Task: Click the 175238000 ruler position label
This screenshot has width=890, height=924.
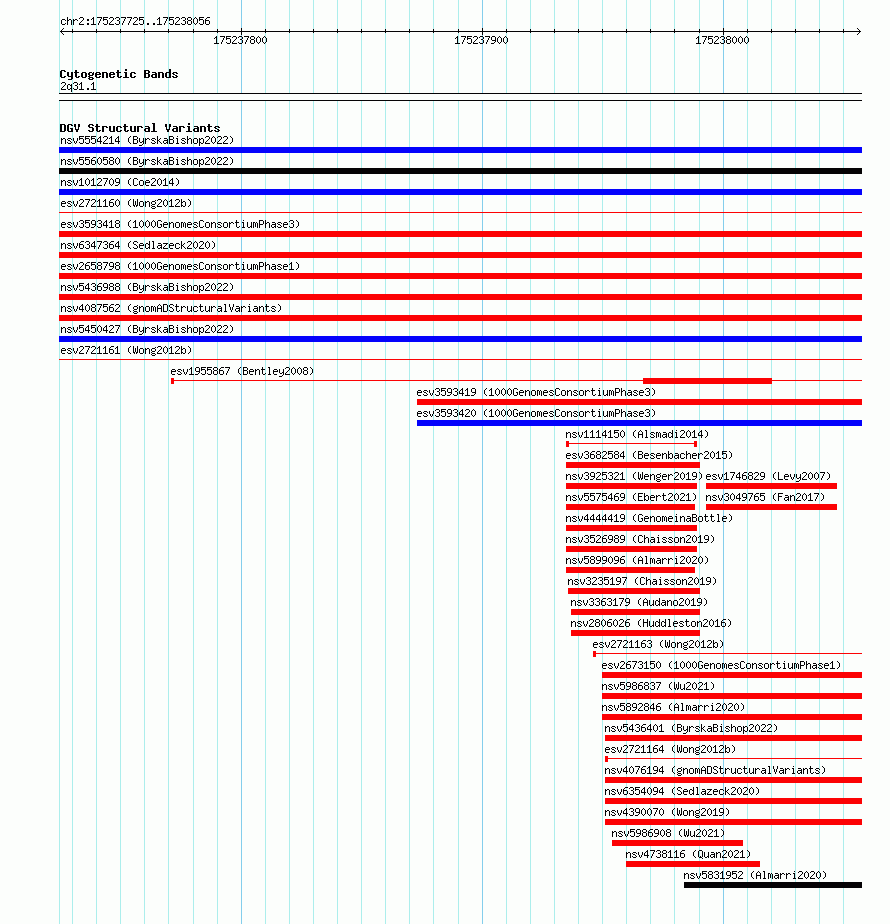Action: (x=723, y=40)
